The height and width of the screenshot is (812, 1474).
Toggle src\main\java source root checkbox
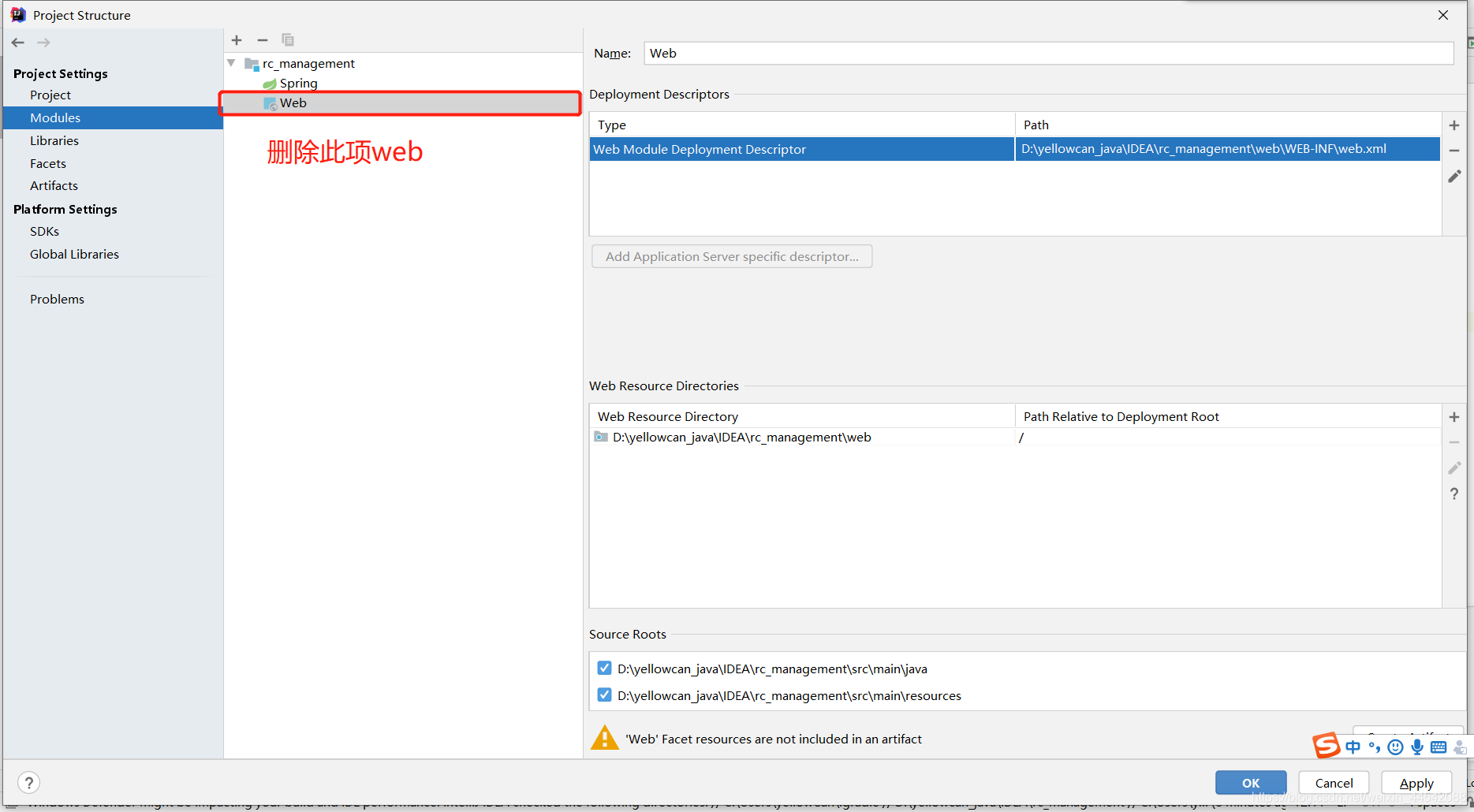604,668
